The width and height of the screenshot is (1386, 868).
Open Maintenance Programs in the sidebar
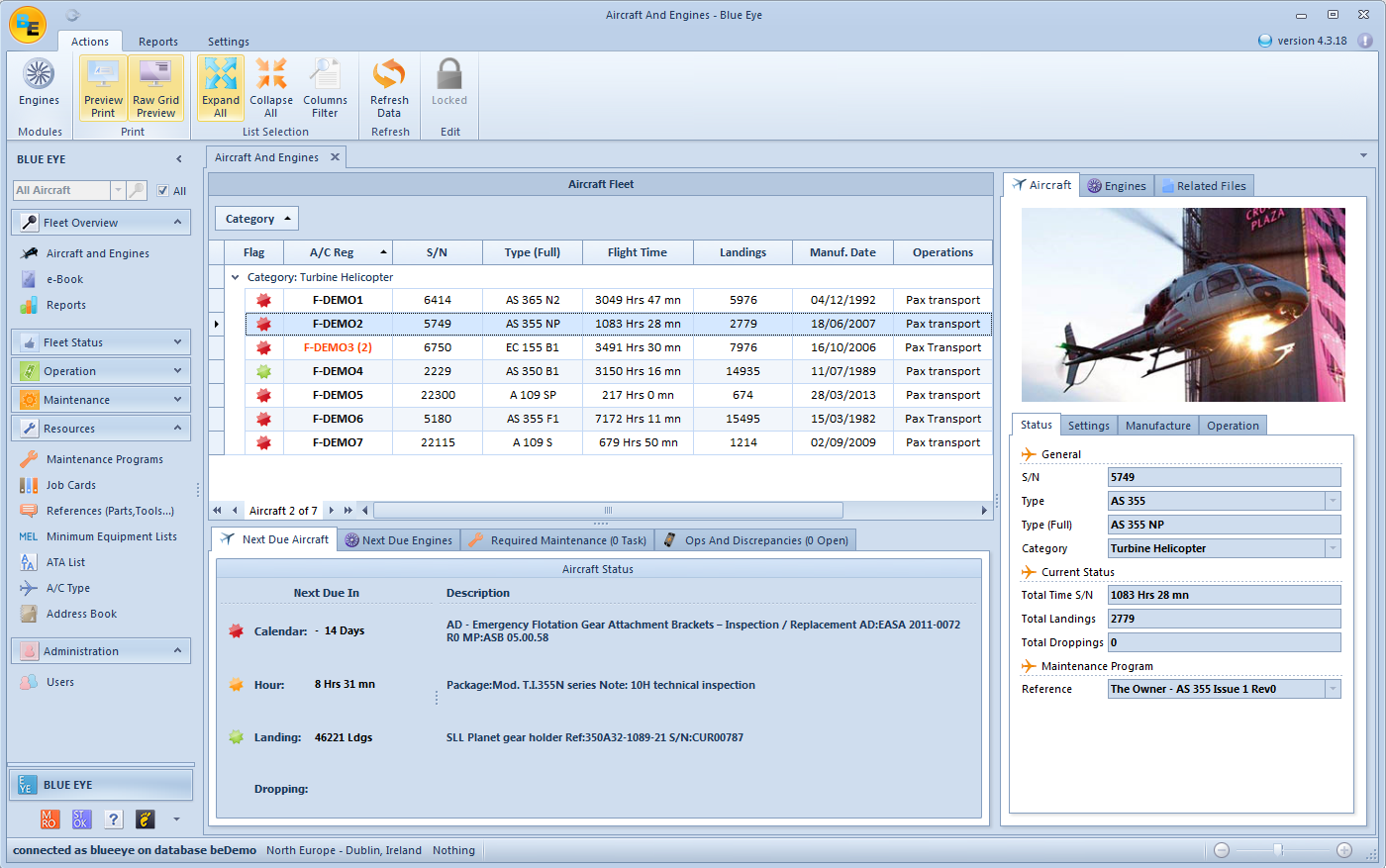click(x=102, y=458)
